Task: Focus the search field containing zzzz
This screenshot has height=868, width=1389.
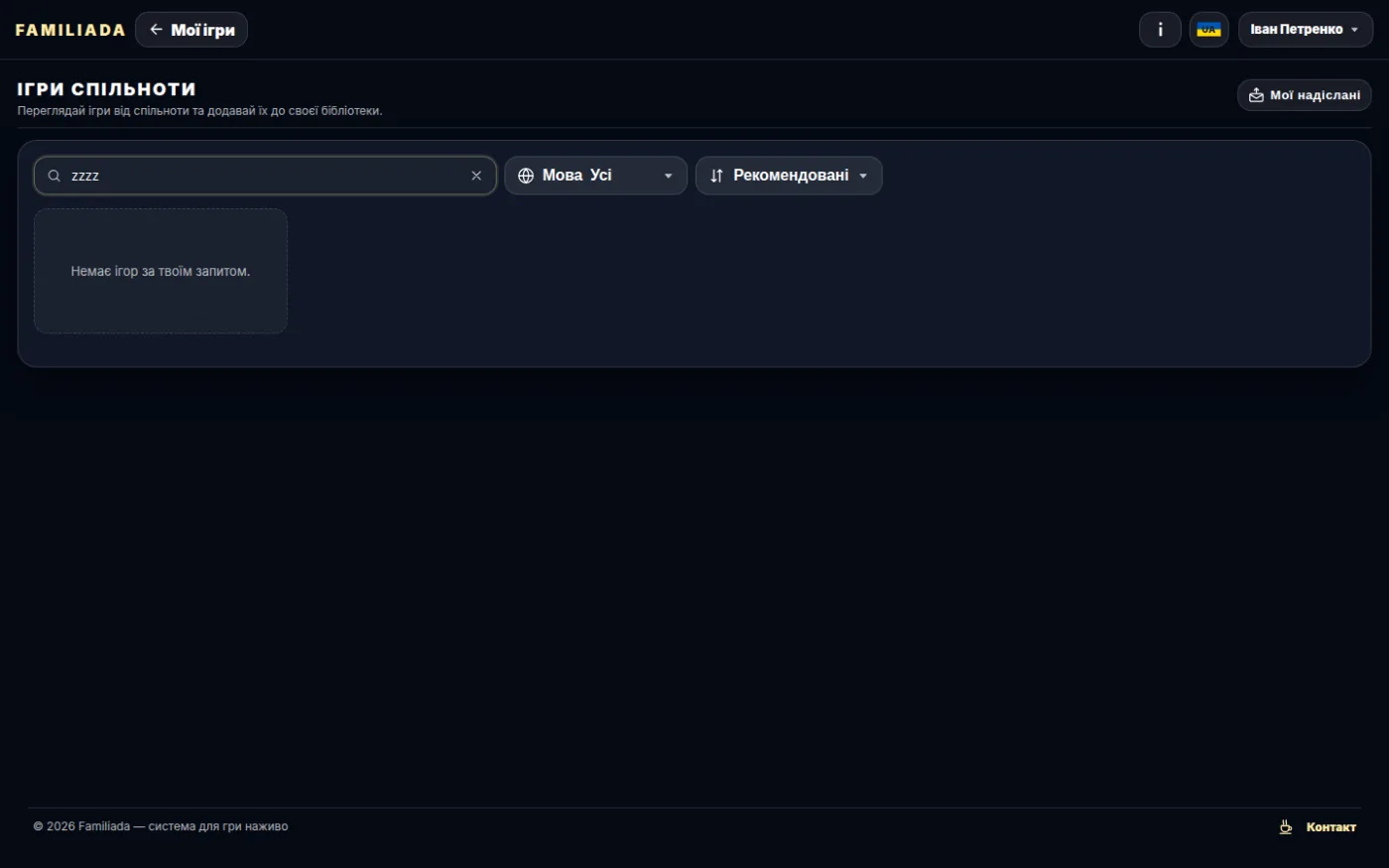Action: (265, 176)
